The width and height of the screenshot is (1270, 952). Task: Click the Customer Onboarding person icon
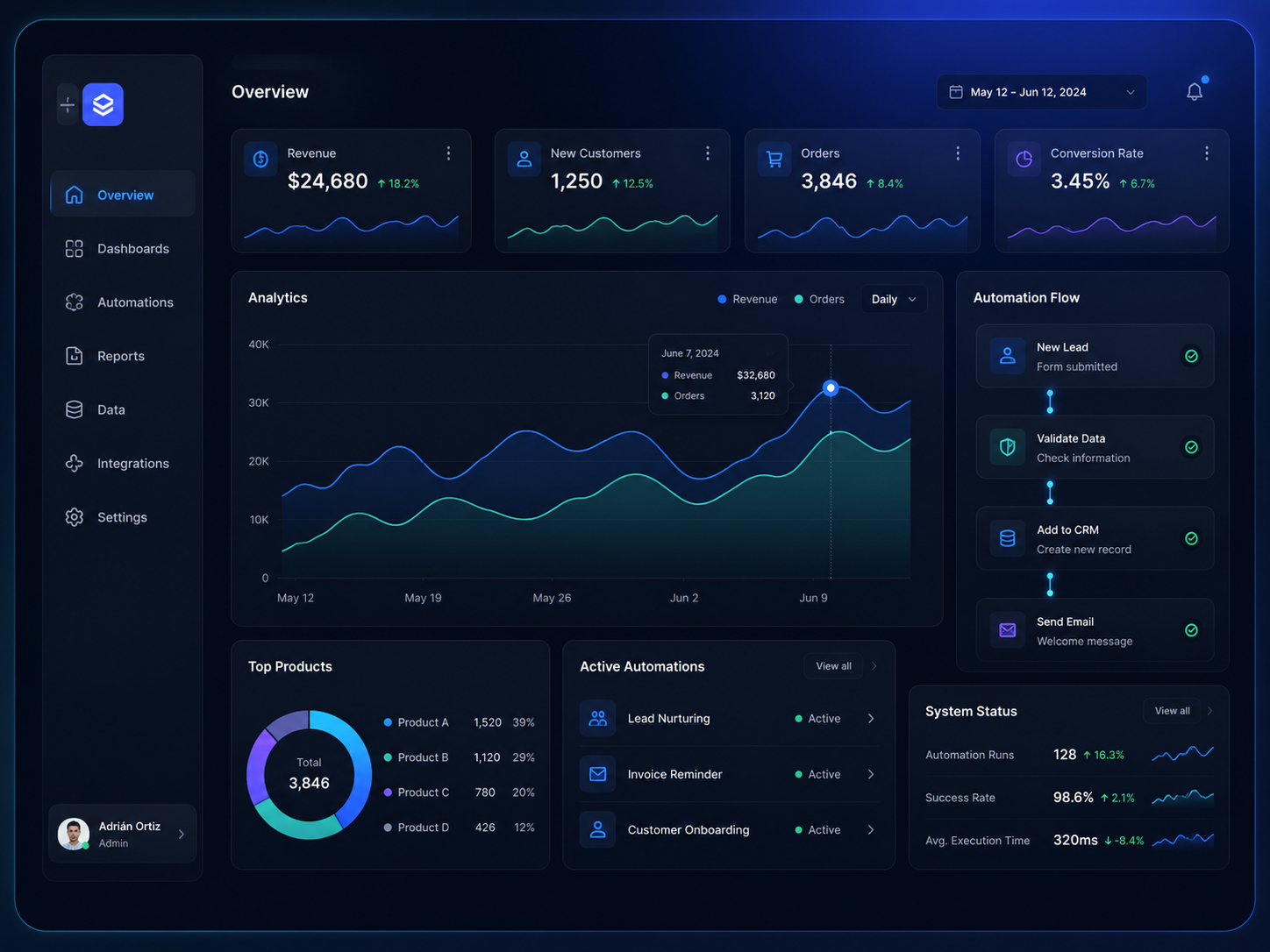pyautogui.click(x=597, y=829)
